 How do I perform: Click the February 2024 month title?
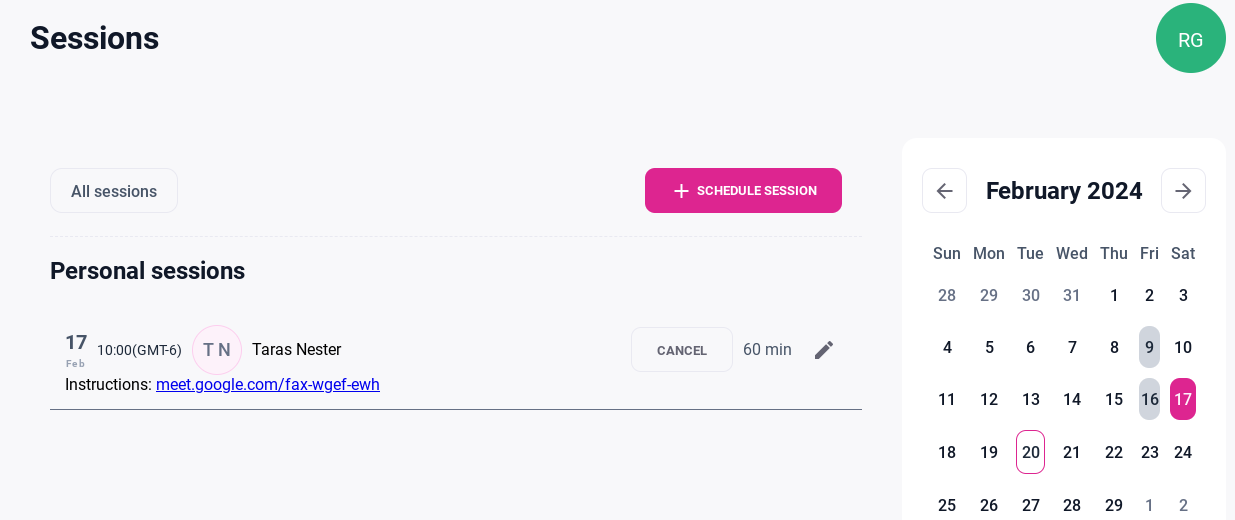click(x=1064, y=191)
